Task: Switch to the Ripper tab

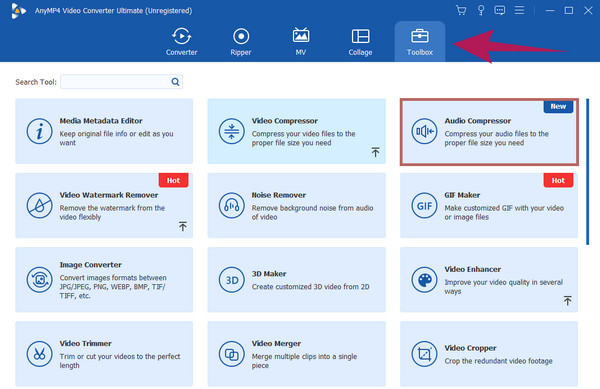Action: 241,42
